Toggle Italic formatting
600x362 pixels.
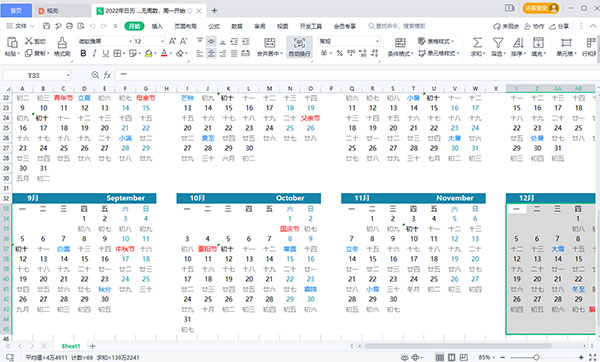(x=94, y=53)
